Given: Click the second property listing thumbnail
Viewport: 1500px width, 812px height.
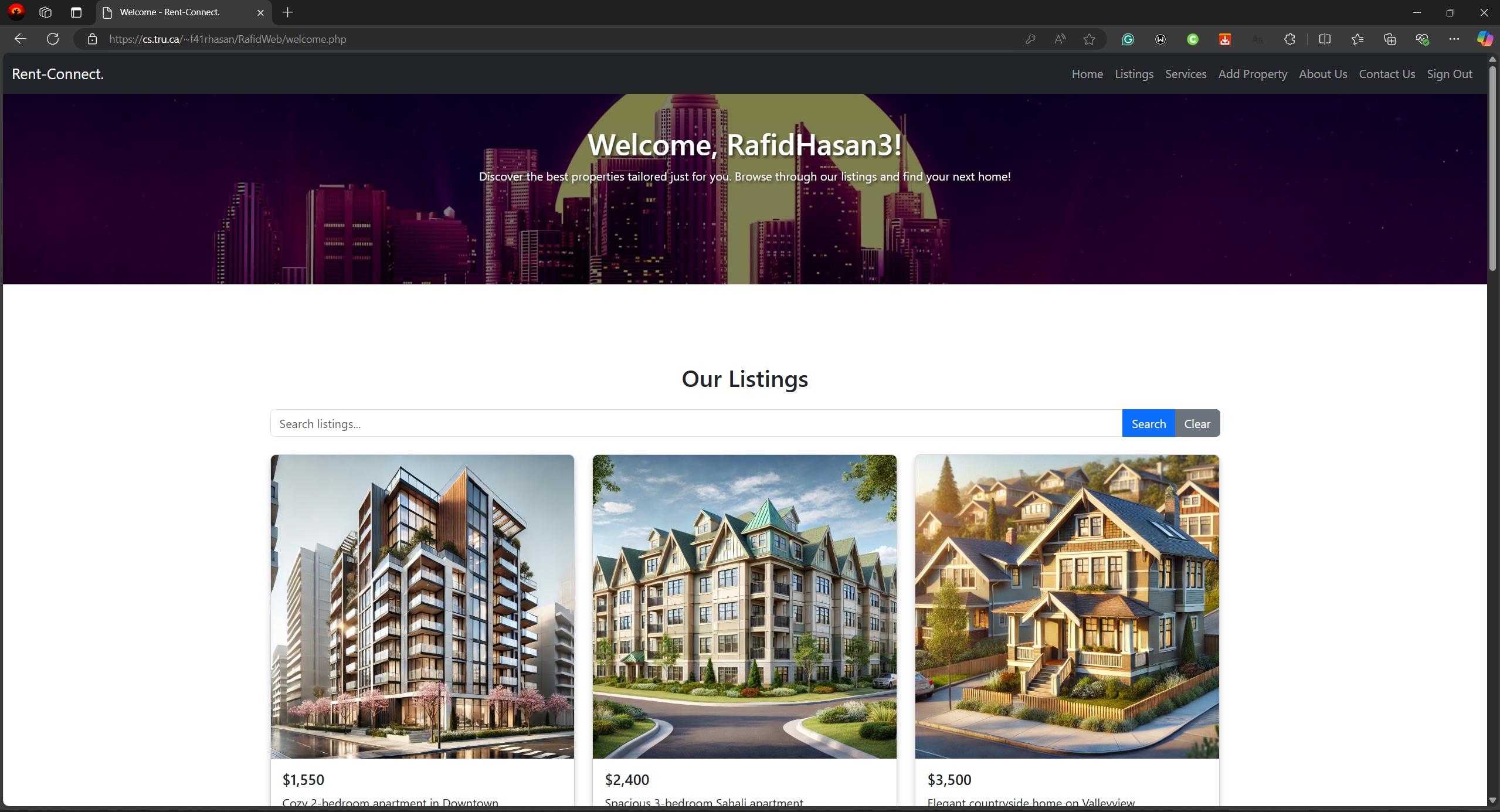Looking at the screenshot, I should click(x=744, y=606).
